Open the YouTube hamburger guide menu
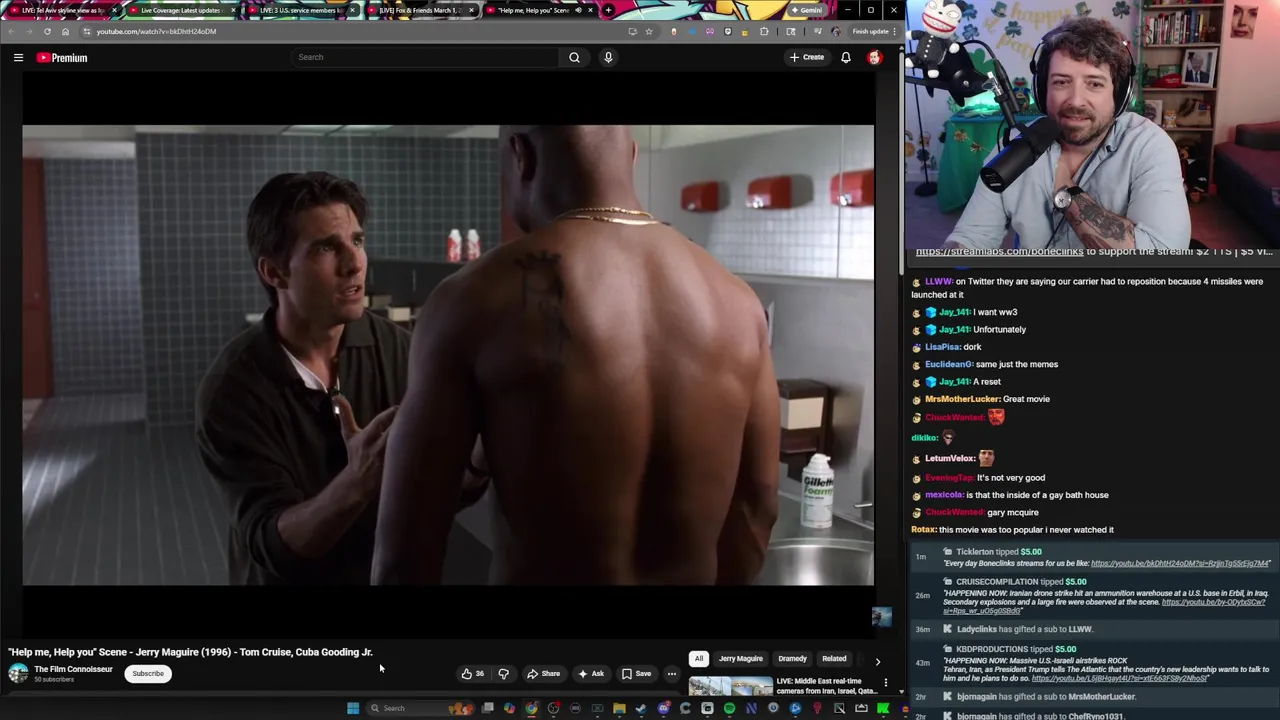This screenshot has height=720, width=1280. pos(18,57)
